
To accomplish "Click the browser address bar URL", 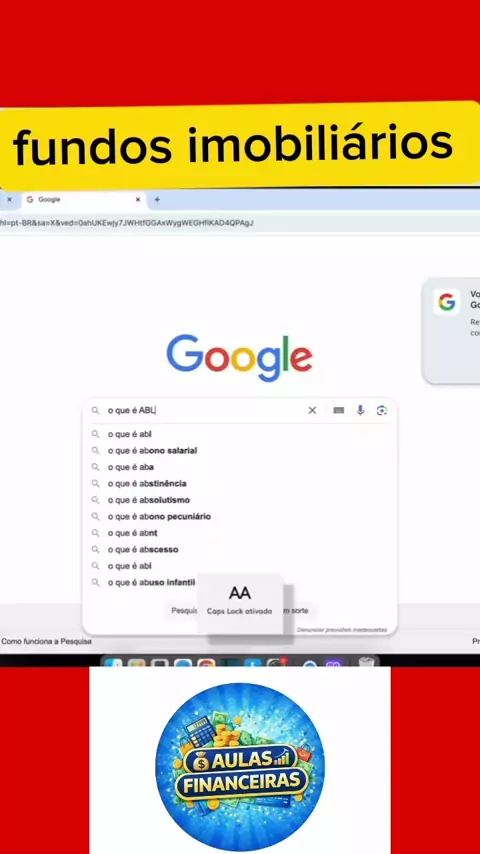I will coord(126,223).
